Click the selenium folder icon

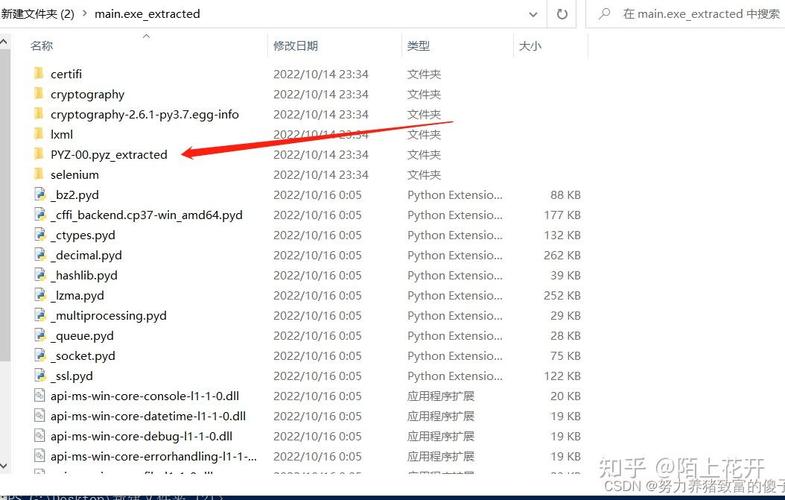(x=39, y=174)
